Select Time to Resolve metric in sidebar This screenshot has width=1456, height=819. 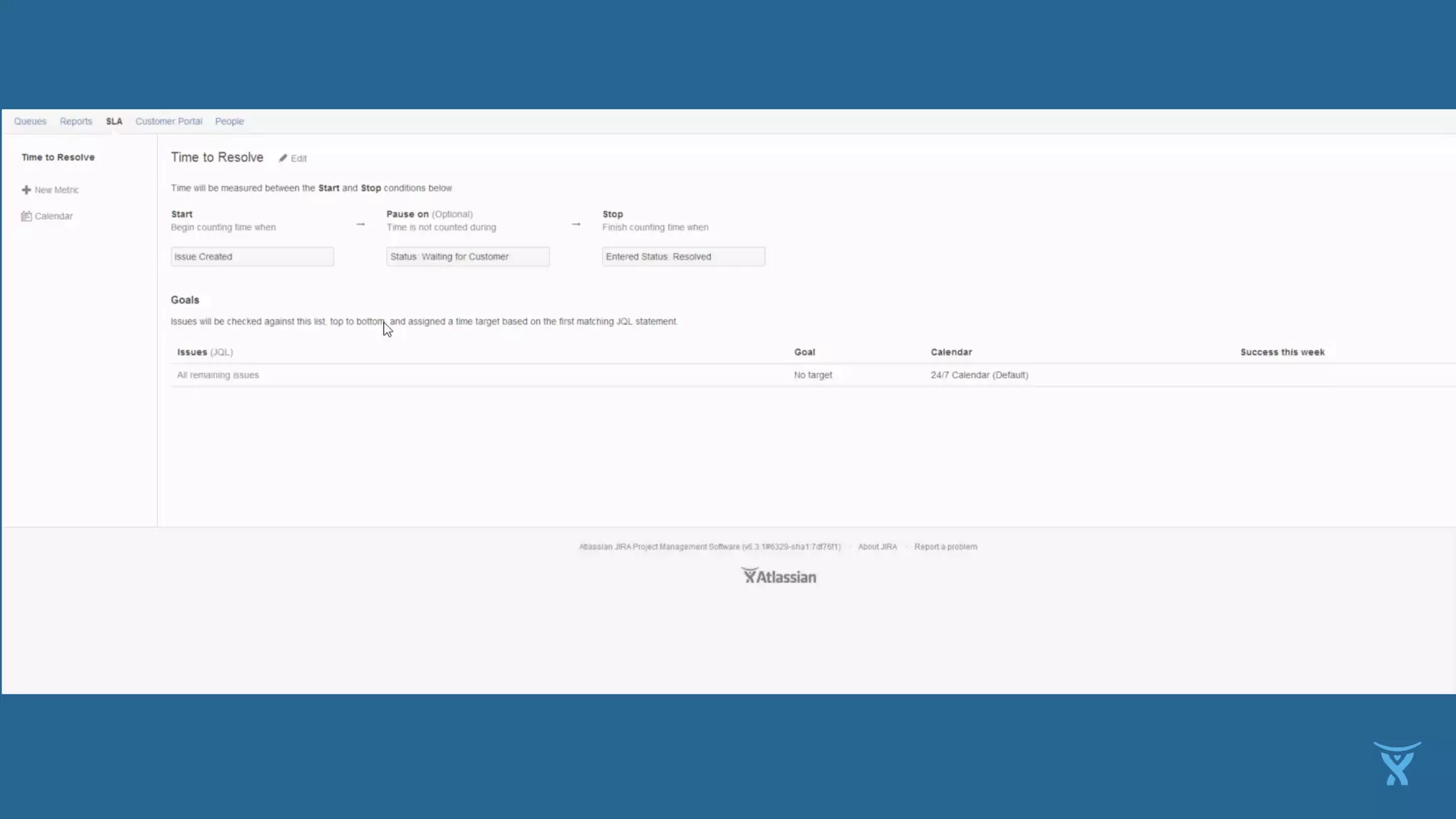click(x=58, y=157)
